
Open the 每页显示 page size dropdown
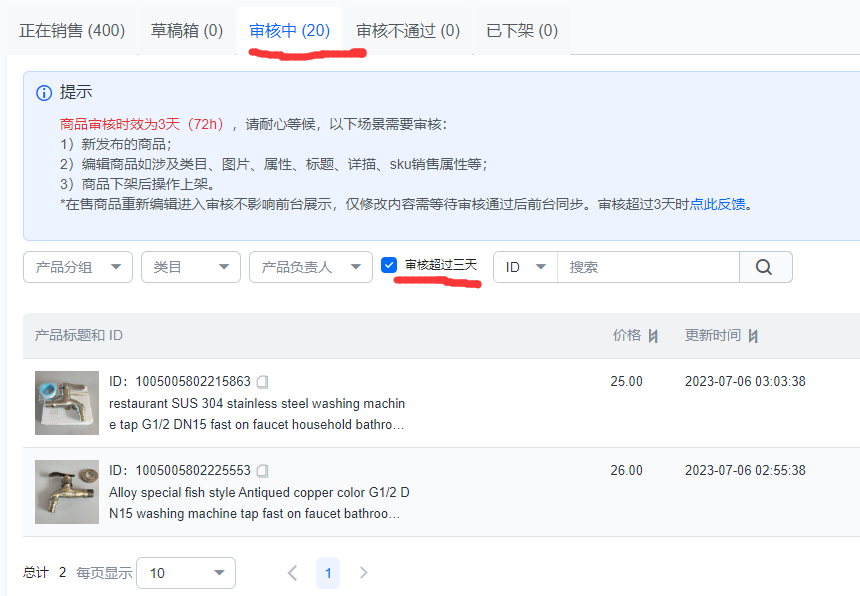pos(185,572)
